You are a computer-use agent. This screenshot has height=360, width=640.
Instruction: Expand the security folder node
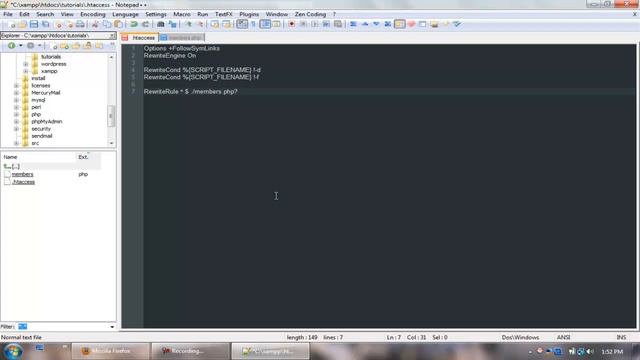(16, 129)
